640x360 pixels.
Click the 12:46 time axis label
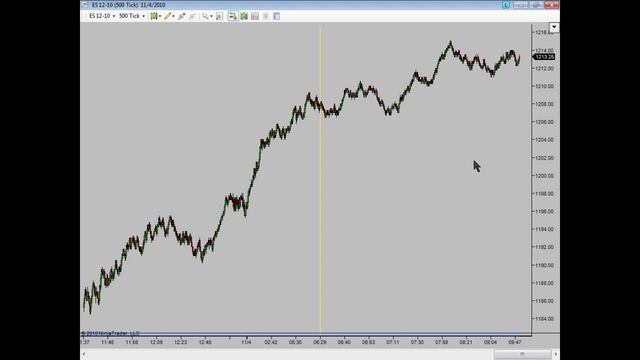(205, 342)
